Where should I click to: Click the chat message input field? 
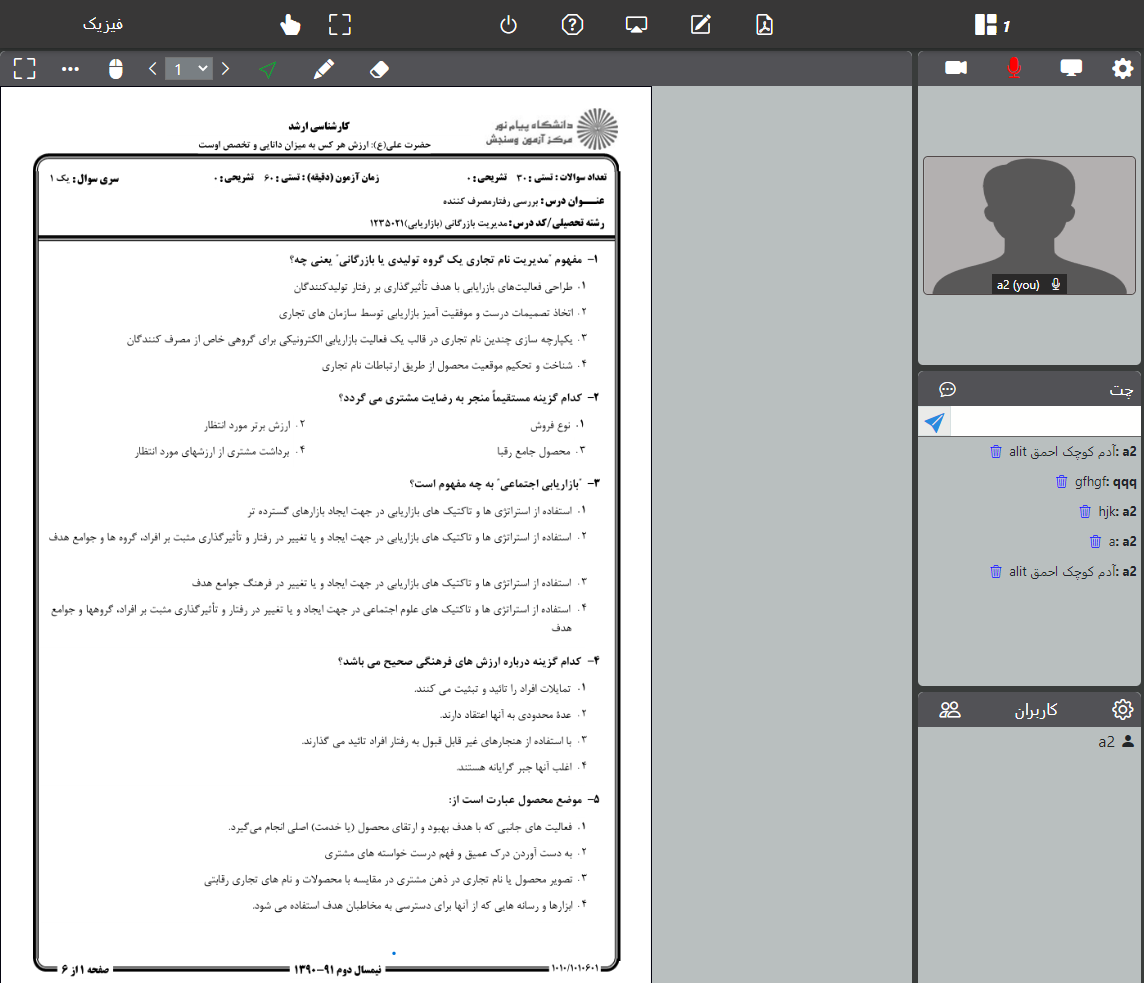tap(1045, 423)
